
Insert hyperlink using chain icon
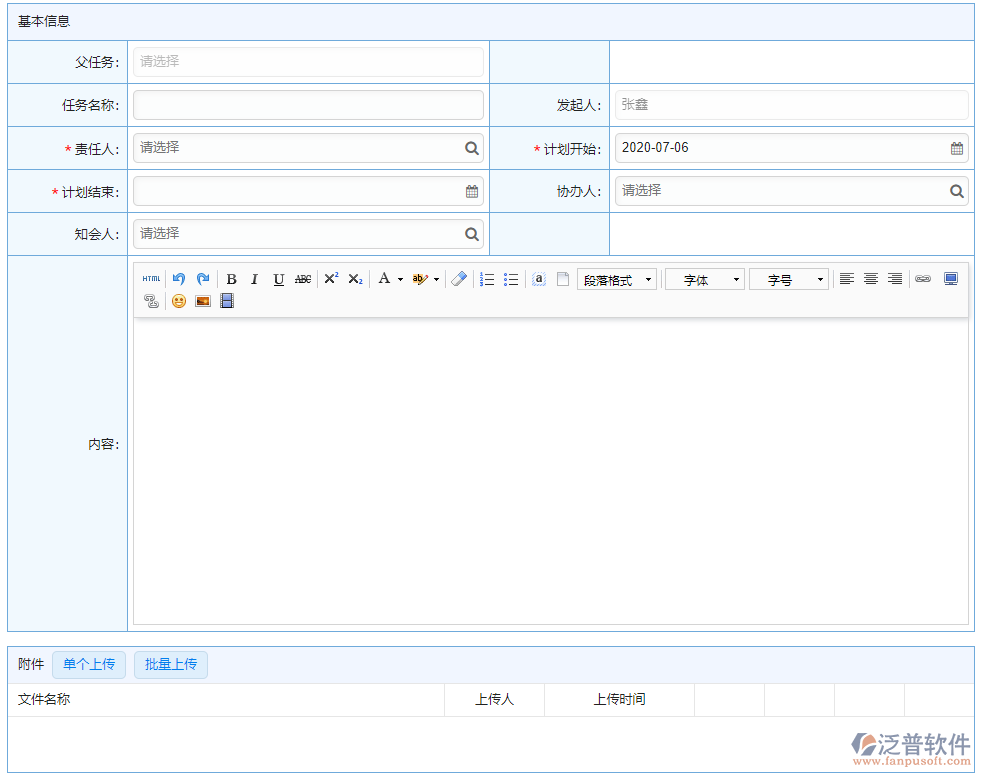[923, 279]
